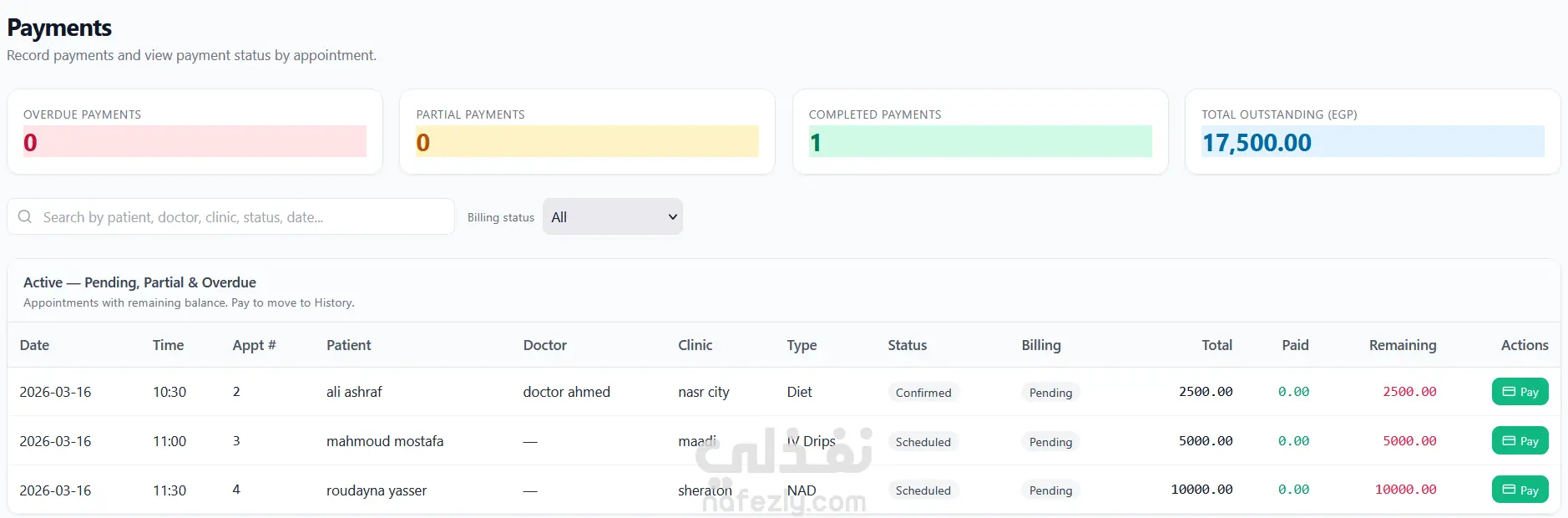1568x518 pixels.
Task: Click the 17,500.00 outstanding amount
Action: point(1257,143)
